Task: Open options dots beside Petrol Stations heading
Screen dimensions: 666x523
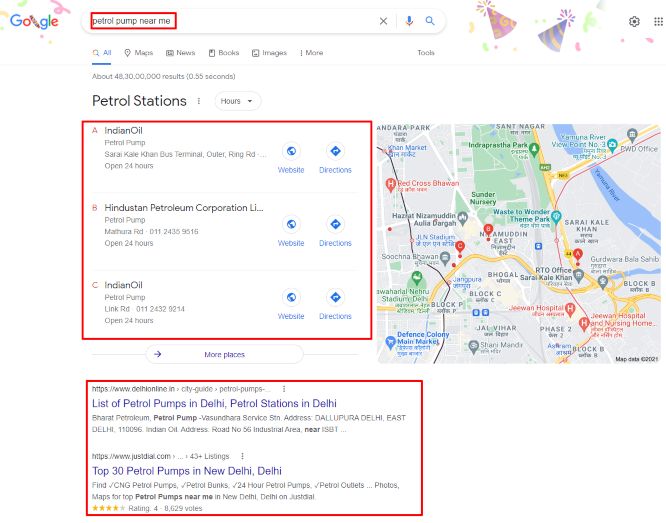Action: coord(199,101)
